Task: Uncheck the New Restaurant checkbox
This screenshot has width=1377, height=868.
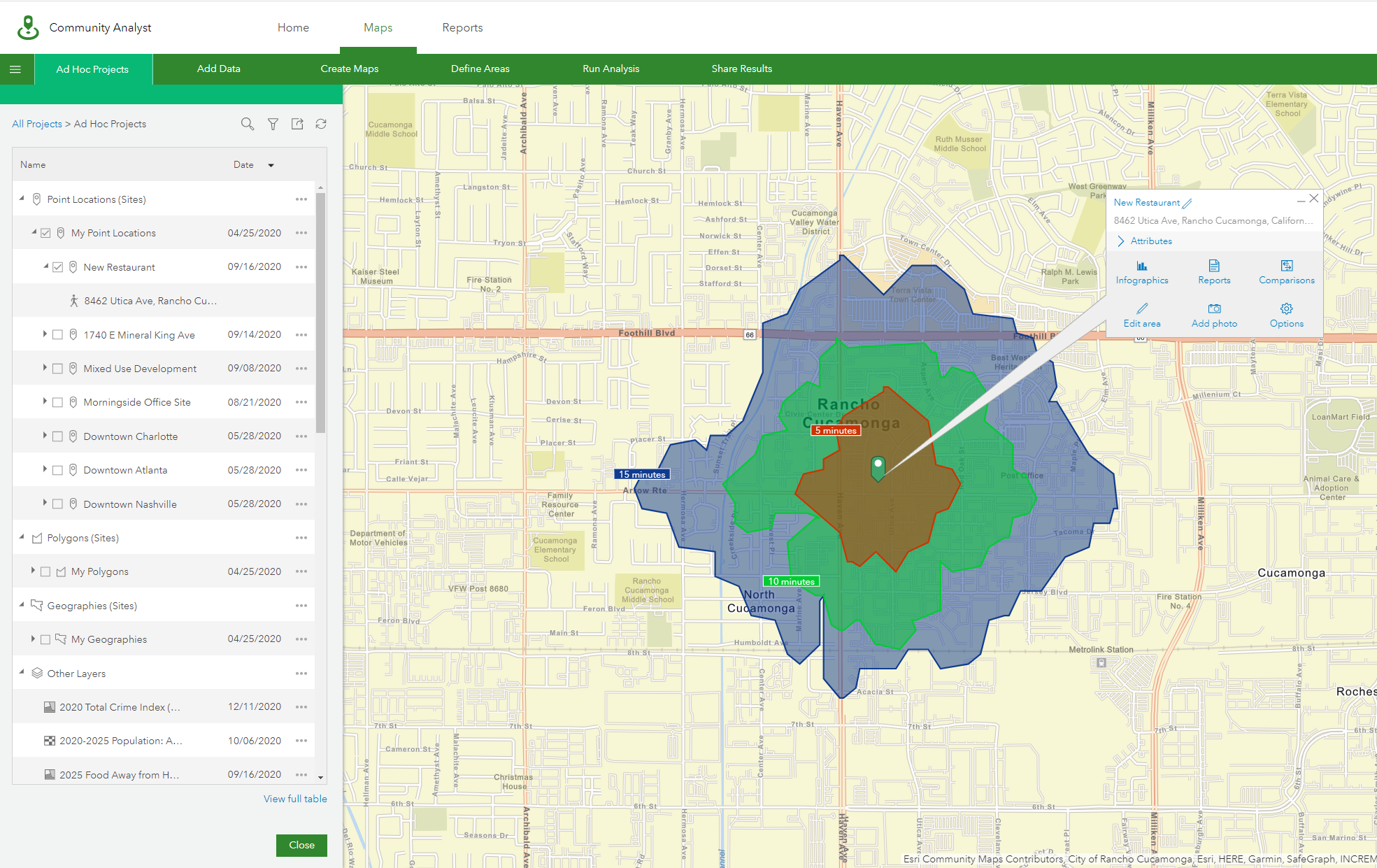Action: point(58,267)
